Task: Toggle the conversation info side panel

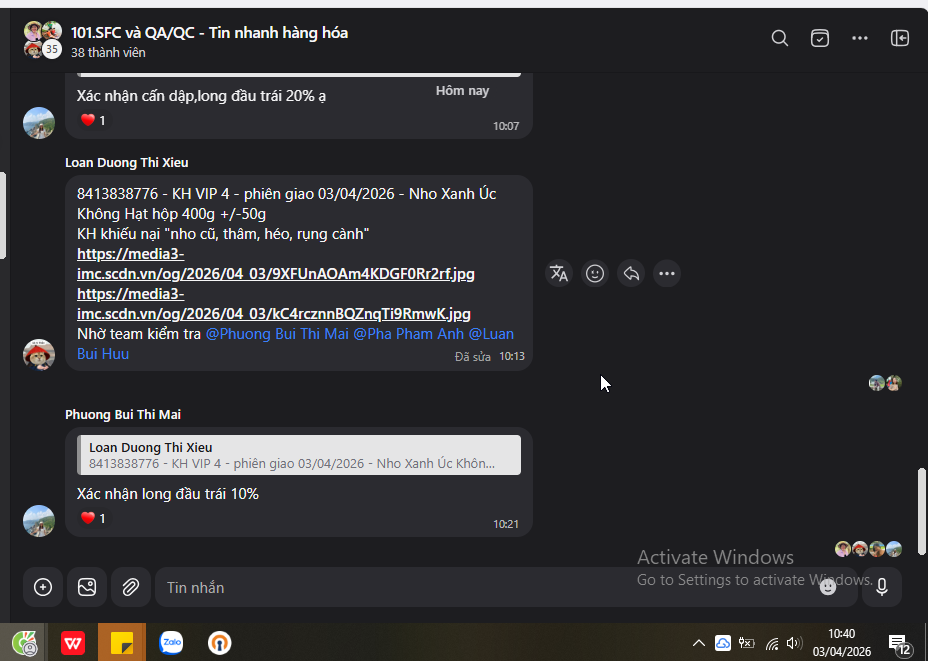Action: pos(900,38)
